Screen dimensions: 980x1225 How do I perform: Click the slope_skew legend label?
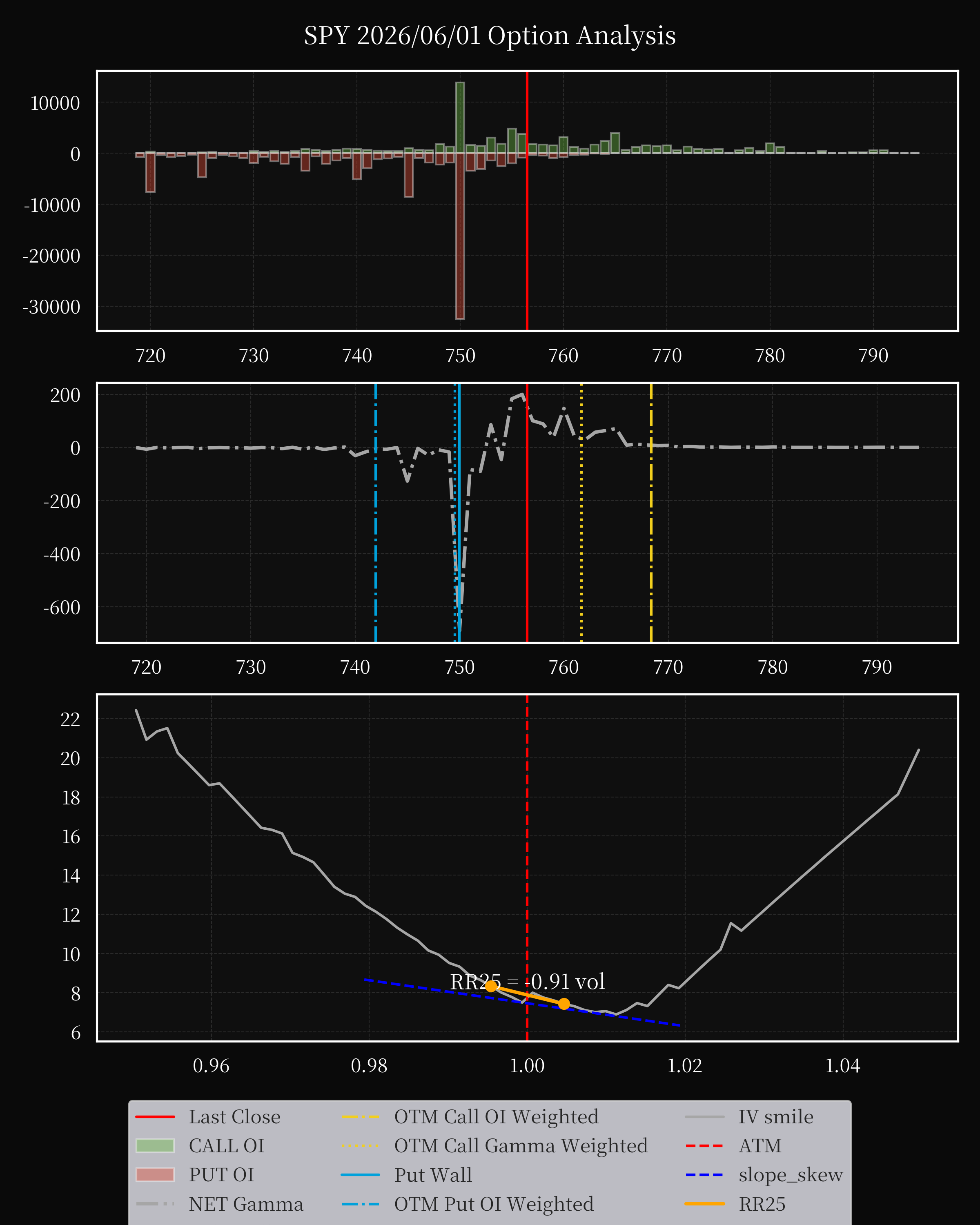coord(791,1174)
